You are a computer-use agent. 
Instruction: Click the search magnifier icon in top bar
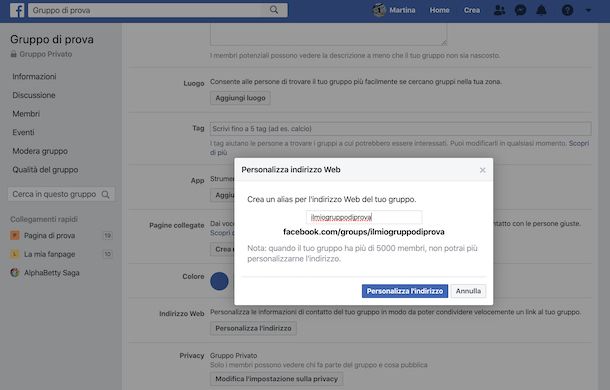pyautogui.click(x=274, y=10)
